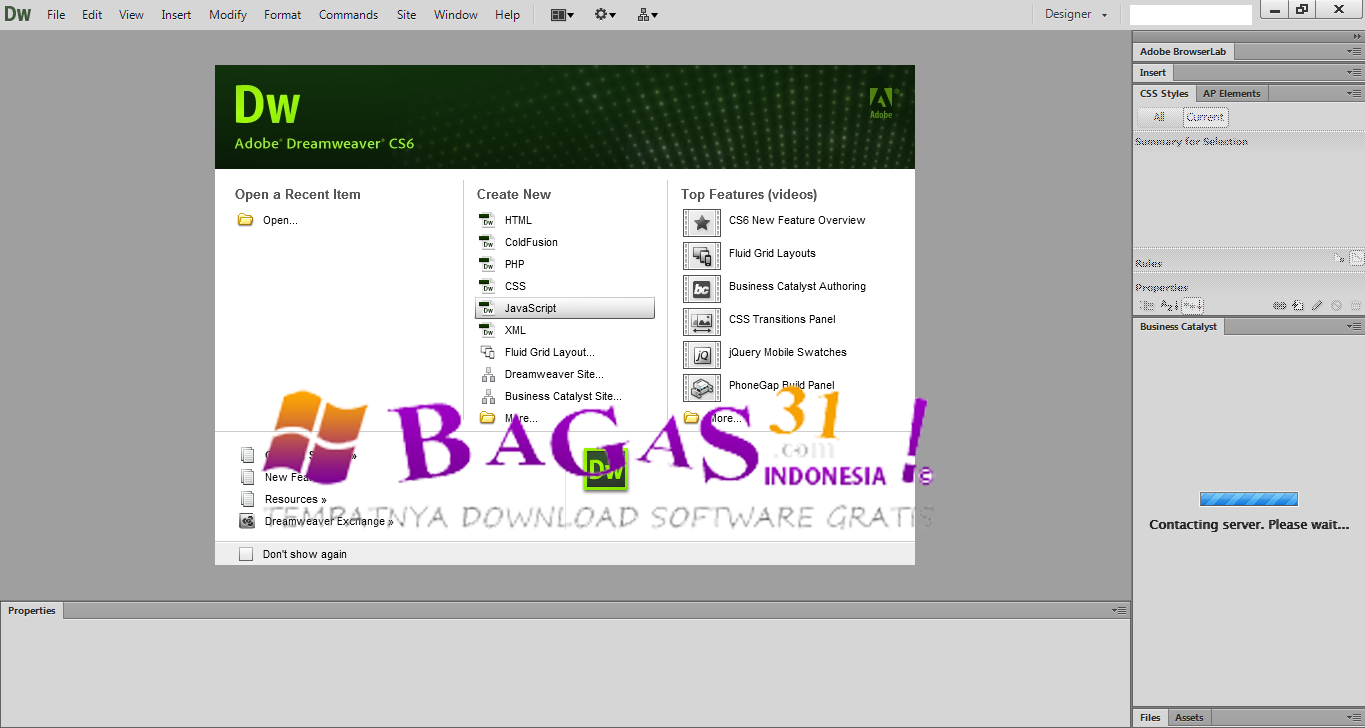
Task: Open the File menu
Action: (x=56, y=15)
